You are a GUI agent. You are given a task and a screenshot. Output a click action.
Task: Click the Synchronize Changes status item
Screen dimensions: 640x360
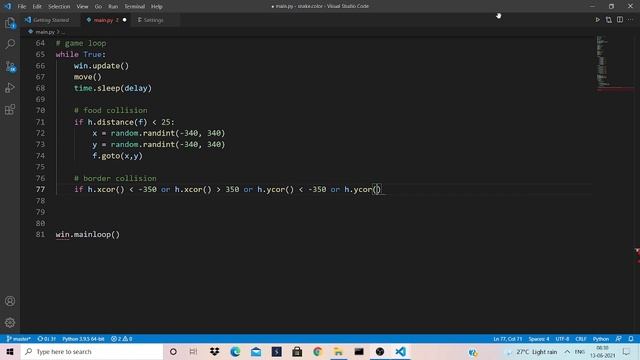coord(47,339)
